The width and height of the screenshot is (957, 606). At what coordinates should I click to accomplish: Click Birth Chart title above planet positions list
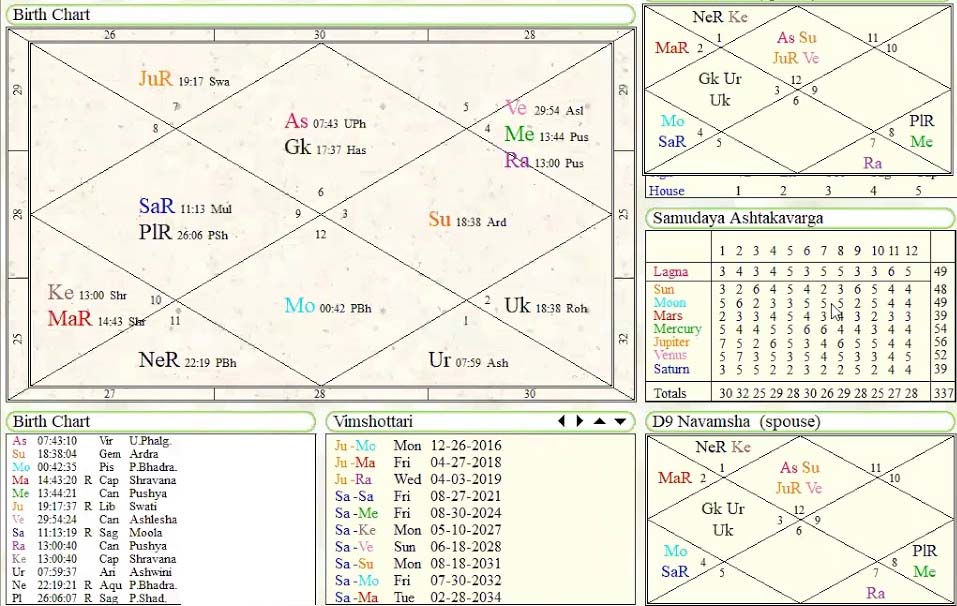[51, 422]
